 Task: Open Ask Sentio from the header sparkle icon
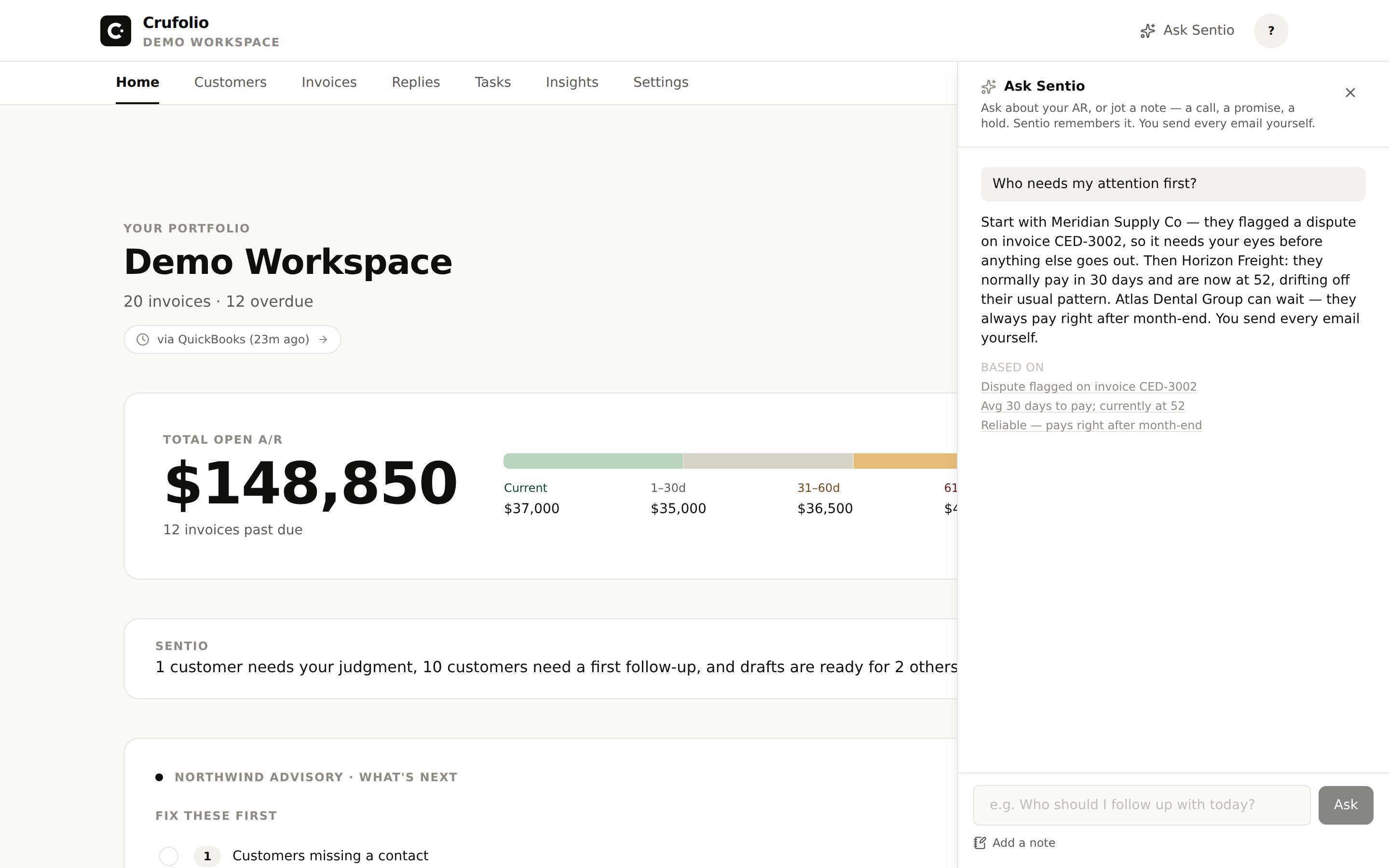point(1147,30)
